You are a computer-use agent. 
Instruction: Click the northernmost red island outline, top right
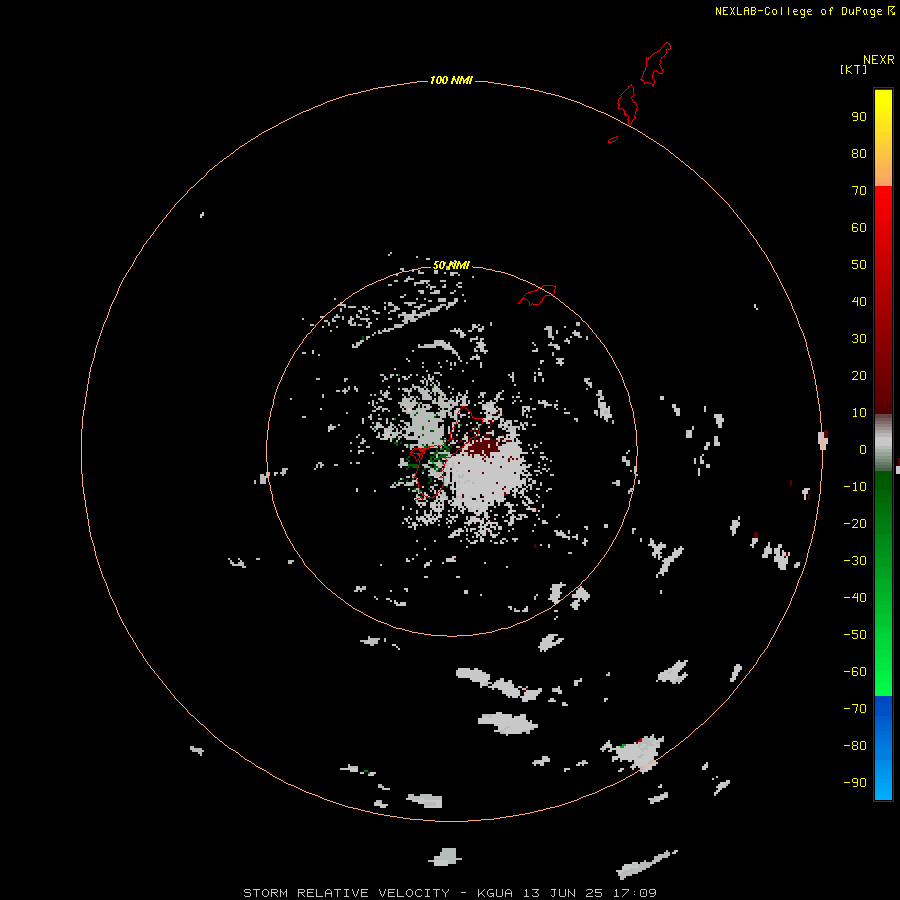655,64
